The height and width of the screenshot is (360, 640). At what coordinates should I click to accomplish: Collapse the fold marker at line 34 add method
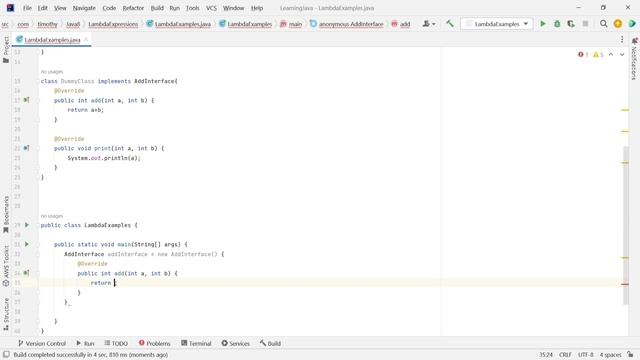pyautogui.click(x=37, y=273)
